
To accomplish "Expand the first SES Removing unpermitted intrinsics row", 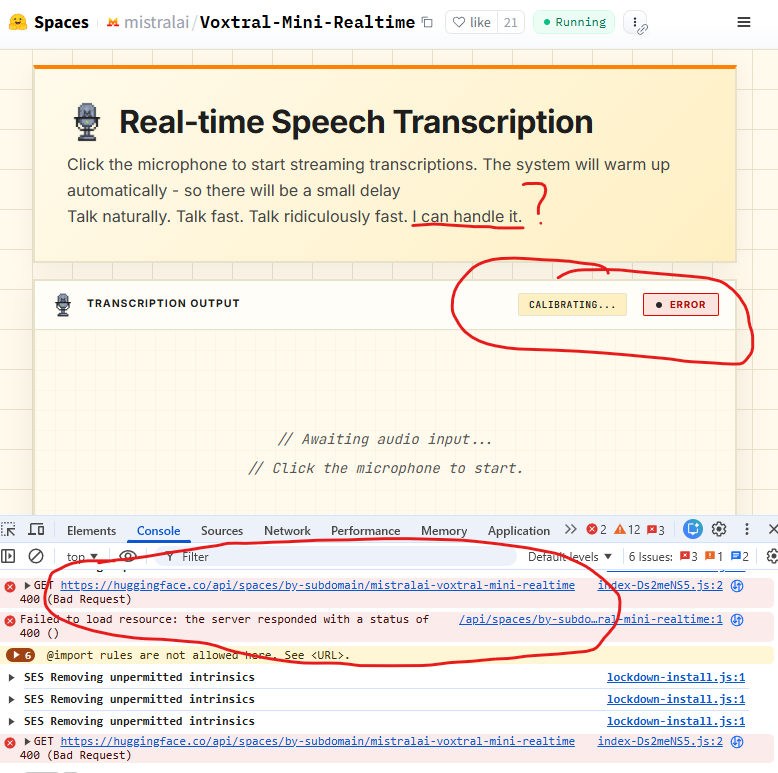I will coord(11,677).
